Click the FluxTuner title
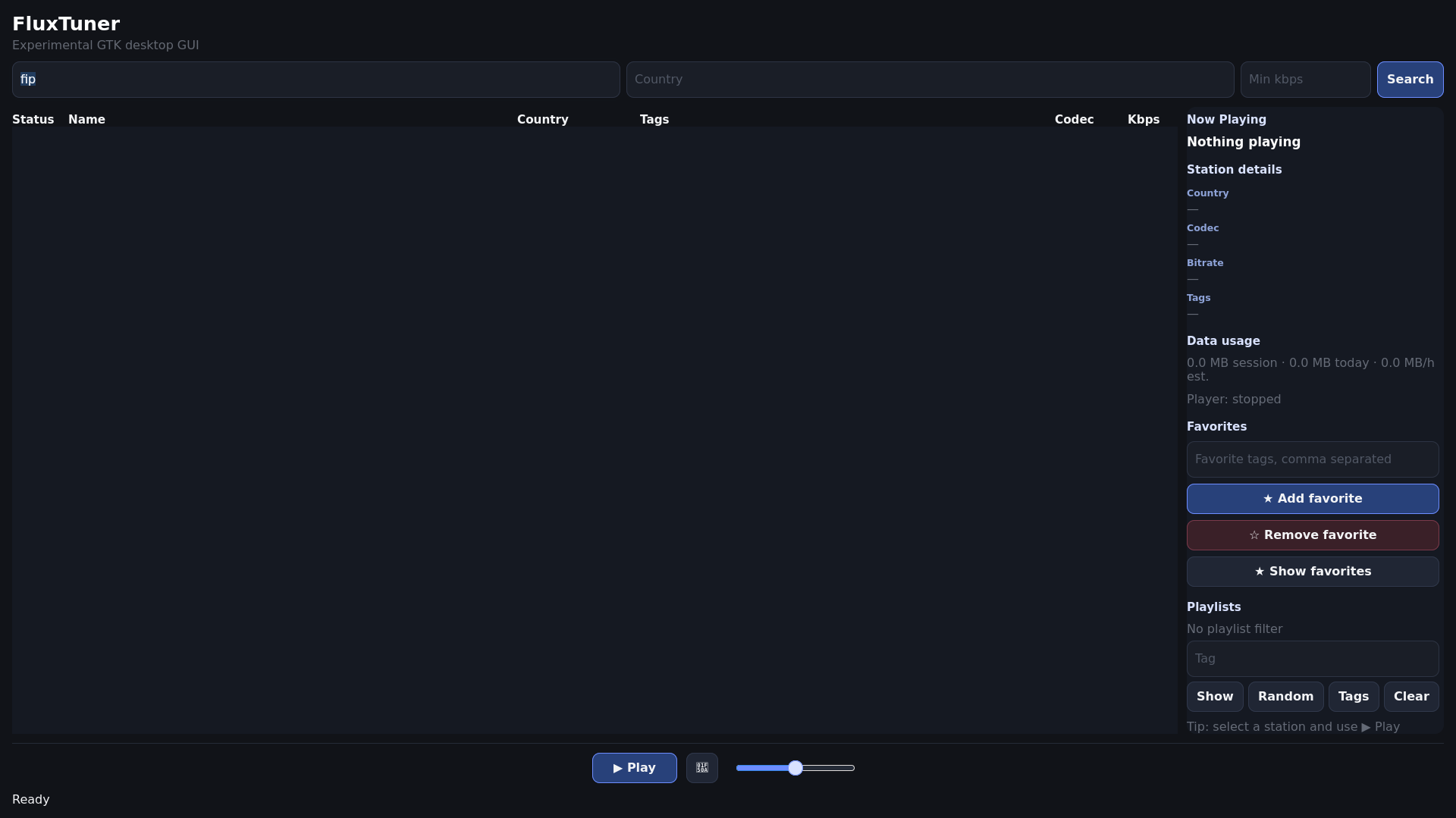This screenshot has height=818, width=1456. point(66,24)
